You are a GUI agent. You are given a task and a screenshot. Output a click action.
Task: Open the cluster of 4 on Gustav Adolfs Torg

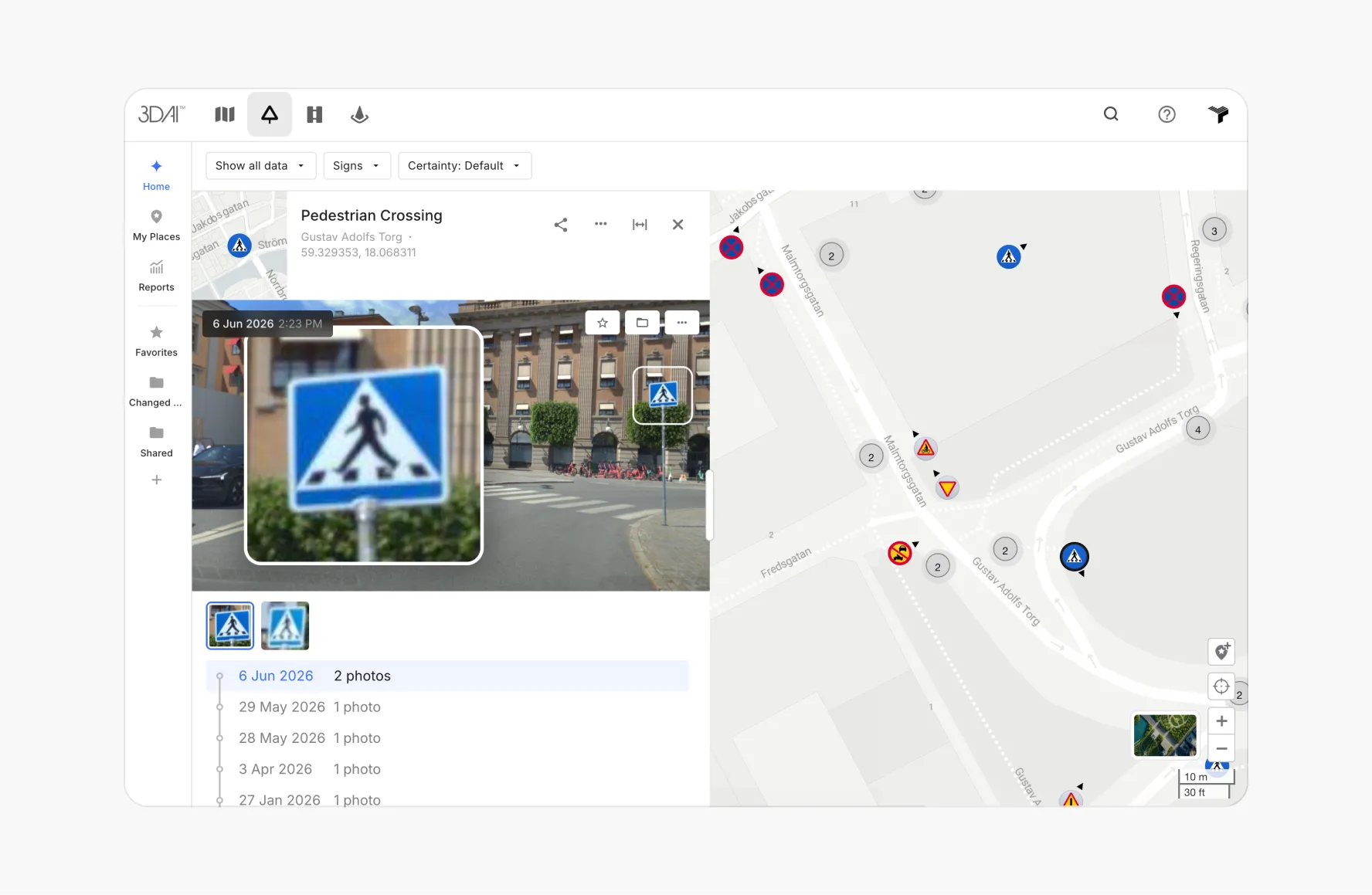click(x=1198, y=429)
